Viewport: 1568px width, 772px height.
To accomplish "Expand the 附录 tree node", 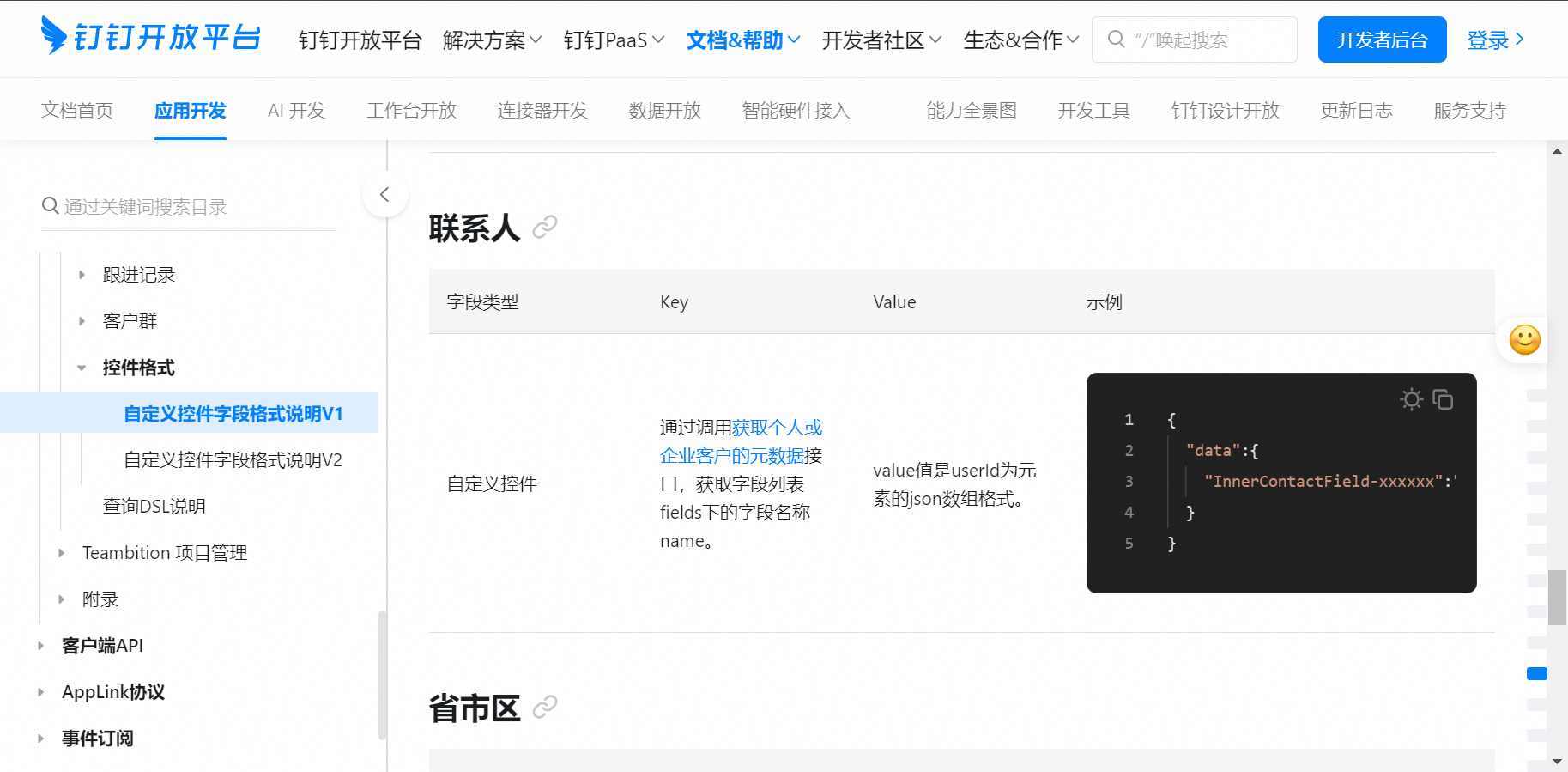I will [62, 599].
